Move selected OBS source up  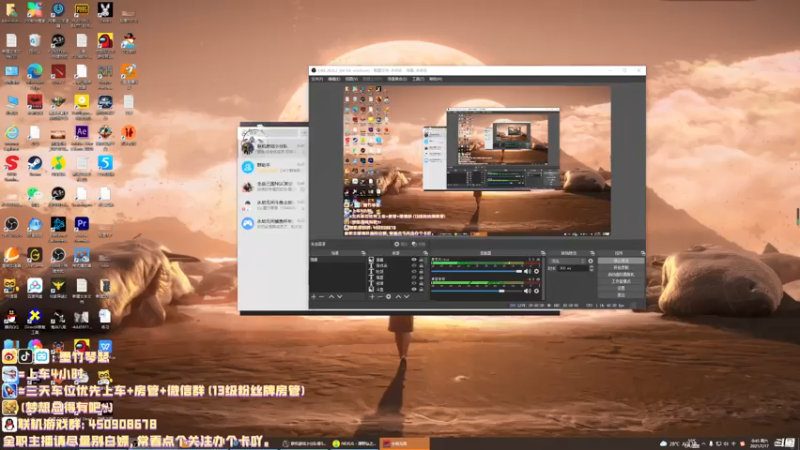click(398, 296)
